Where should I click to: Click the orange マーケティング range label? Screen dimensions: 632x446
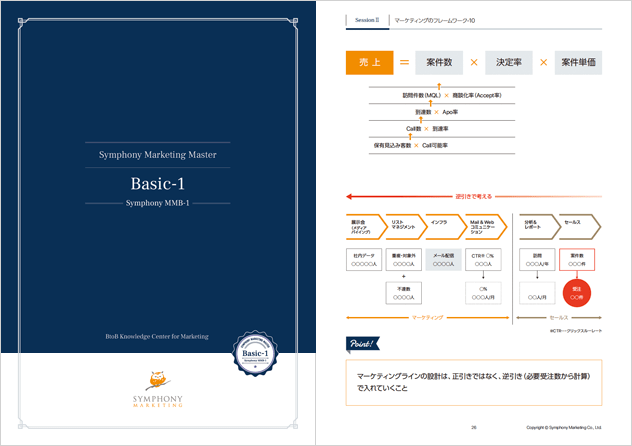[428, 317]
